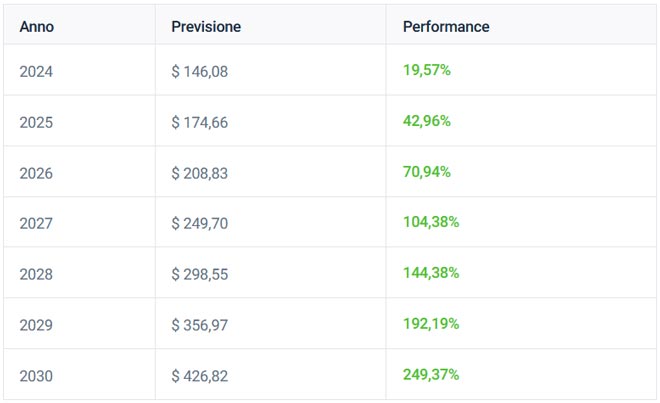Click the $ 298,55 forecast value
This screenshot has height=403, width=660.
click(200, 275)
